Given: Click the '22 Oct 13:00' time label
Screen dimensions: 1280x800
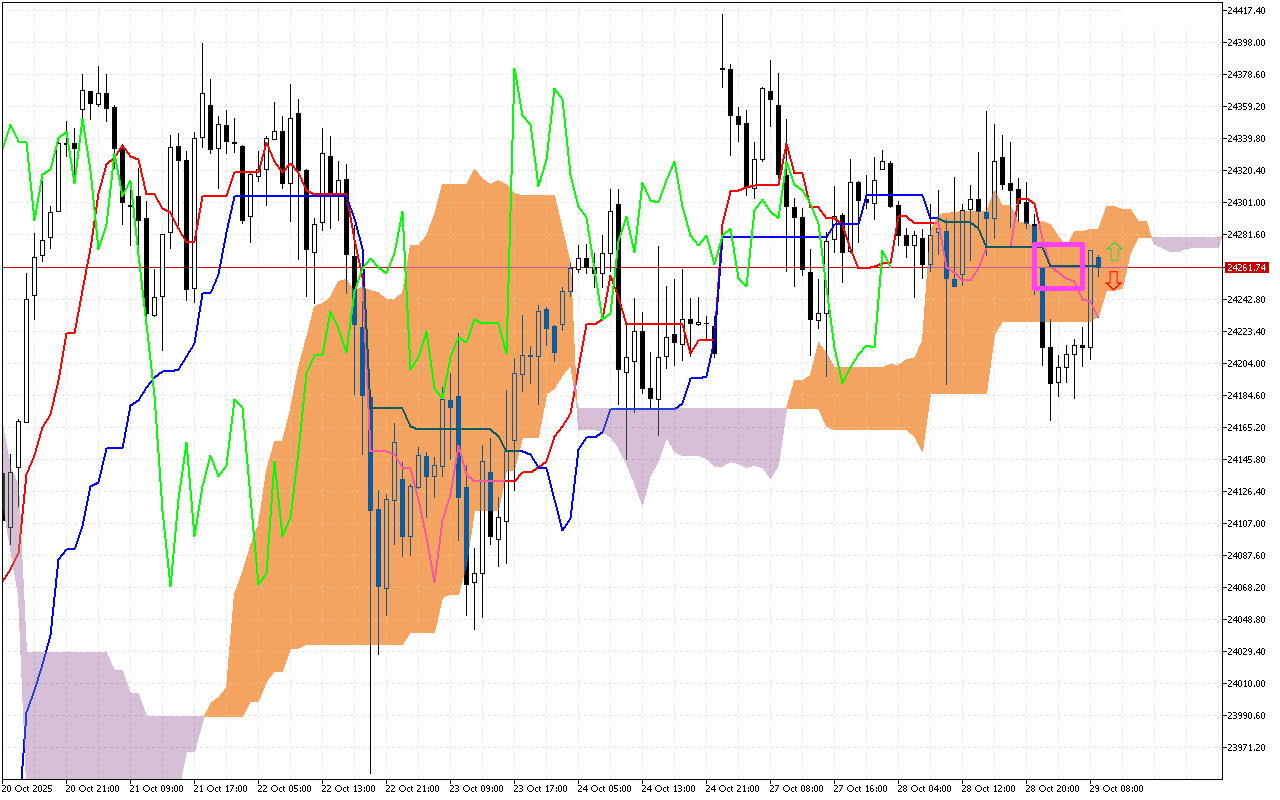Looking at the screenshot, I should 351,789.
